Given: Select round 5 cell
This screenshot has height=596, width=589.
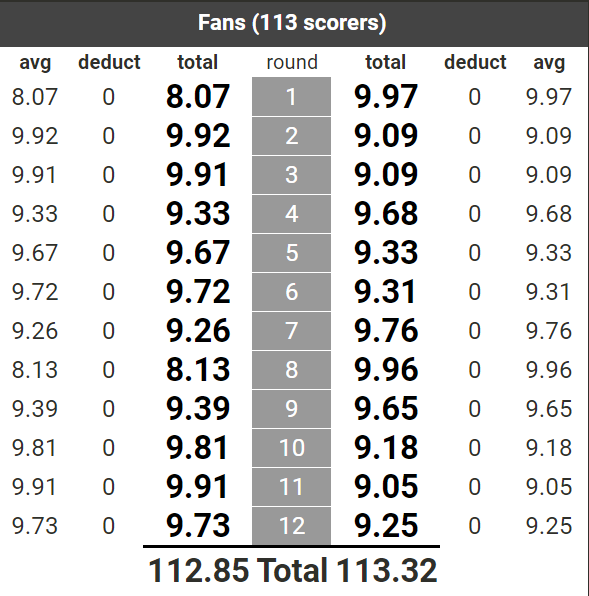Looking at the screenshot, I should (291, 253).
